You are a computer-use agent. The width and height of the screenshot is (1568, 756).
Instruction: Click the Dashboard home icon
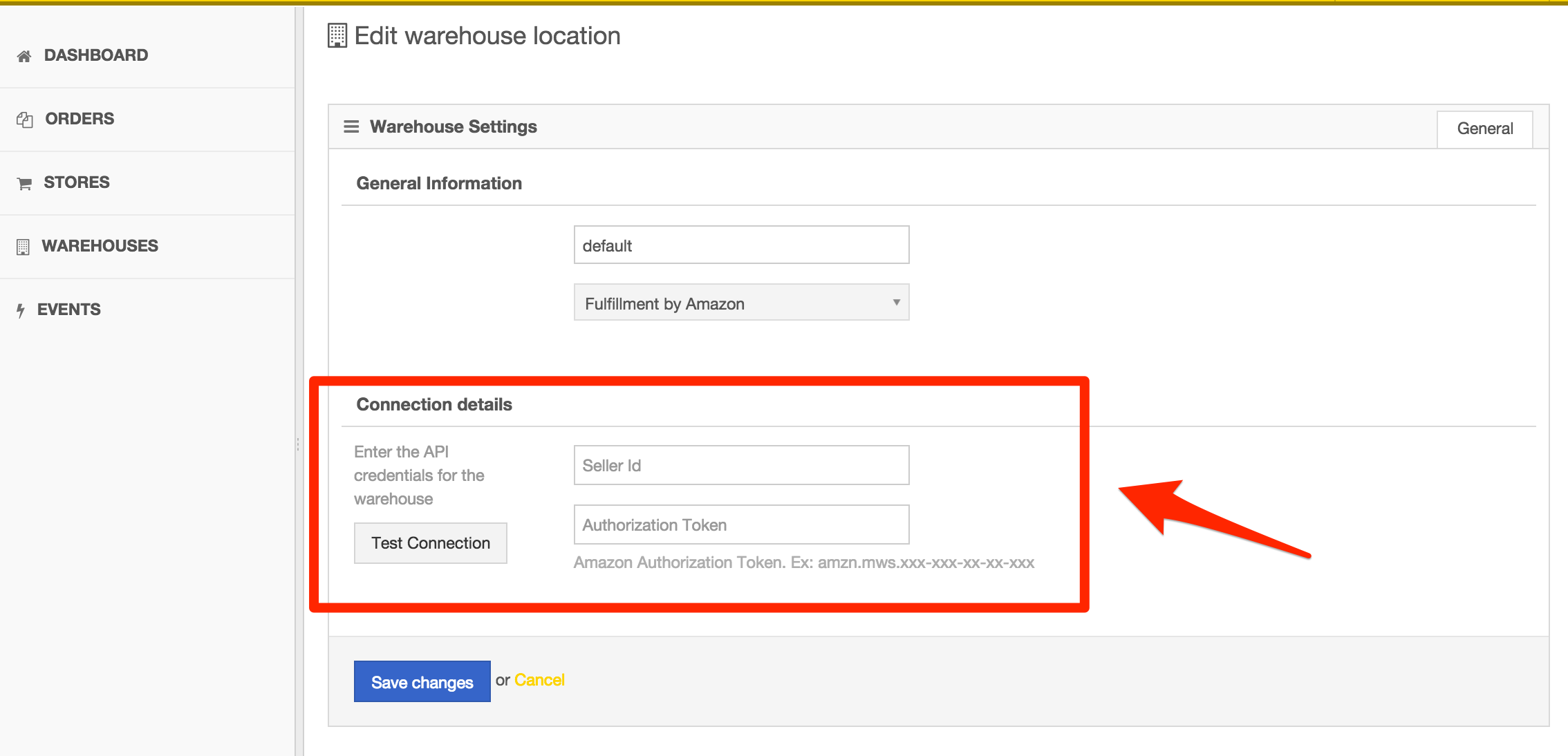click(x=24, y=56)
